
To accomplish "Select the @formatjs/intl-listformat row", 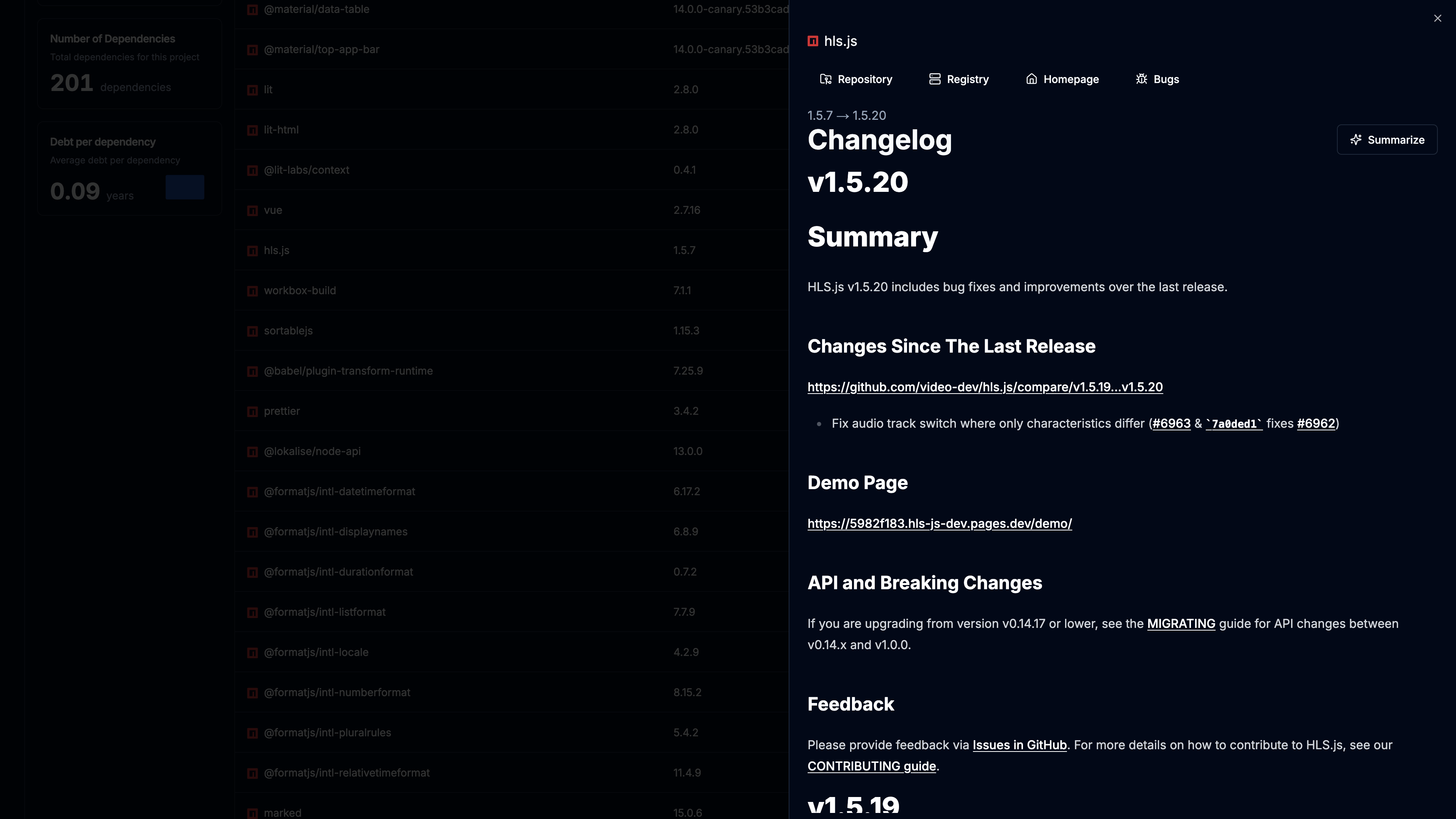I will click(511, 612).
